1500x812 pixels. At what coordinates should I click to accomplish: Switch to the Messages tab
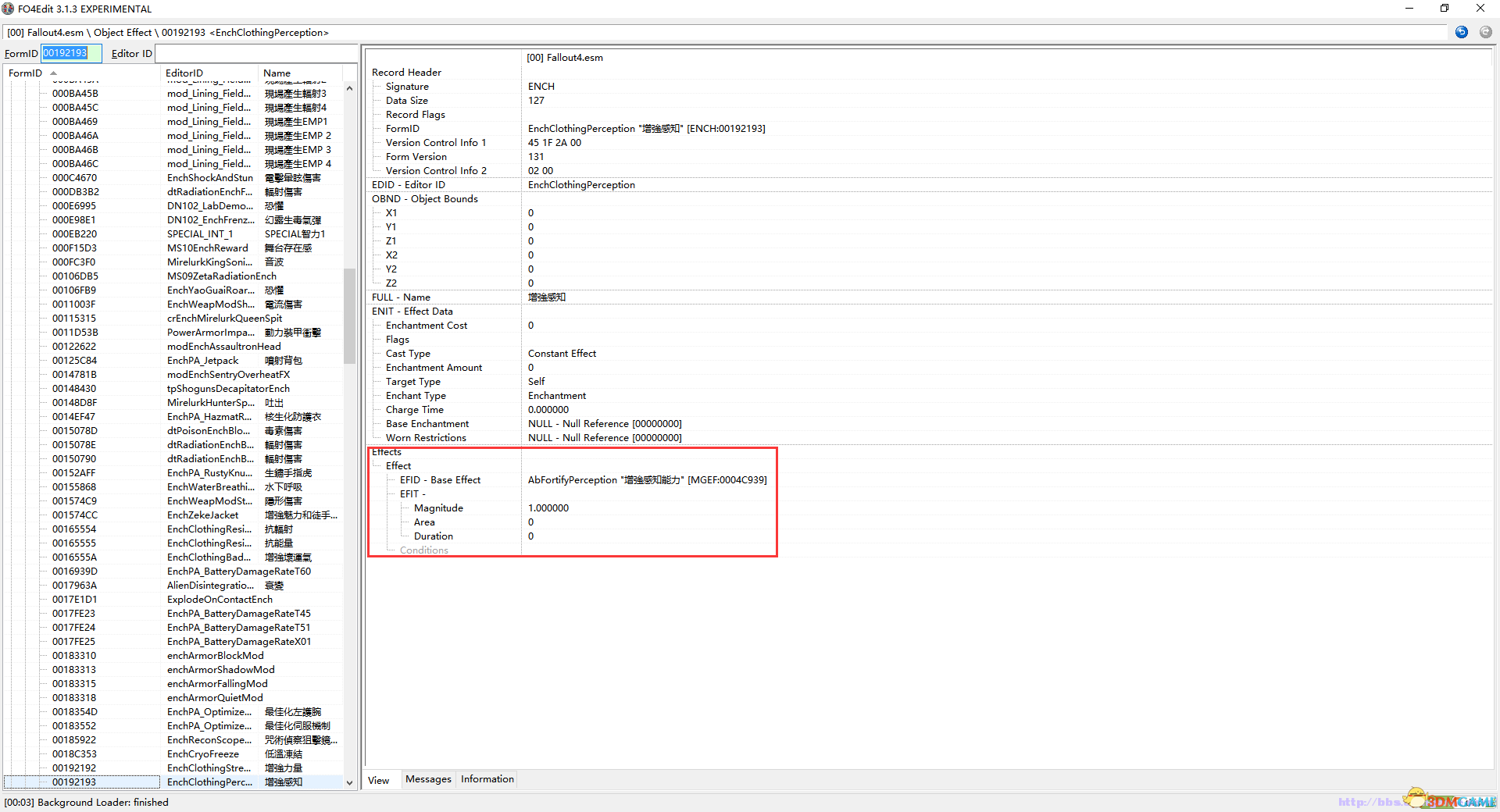pos(428,779)
